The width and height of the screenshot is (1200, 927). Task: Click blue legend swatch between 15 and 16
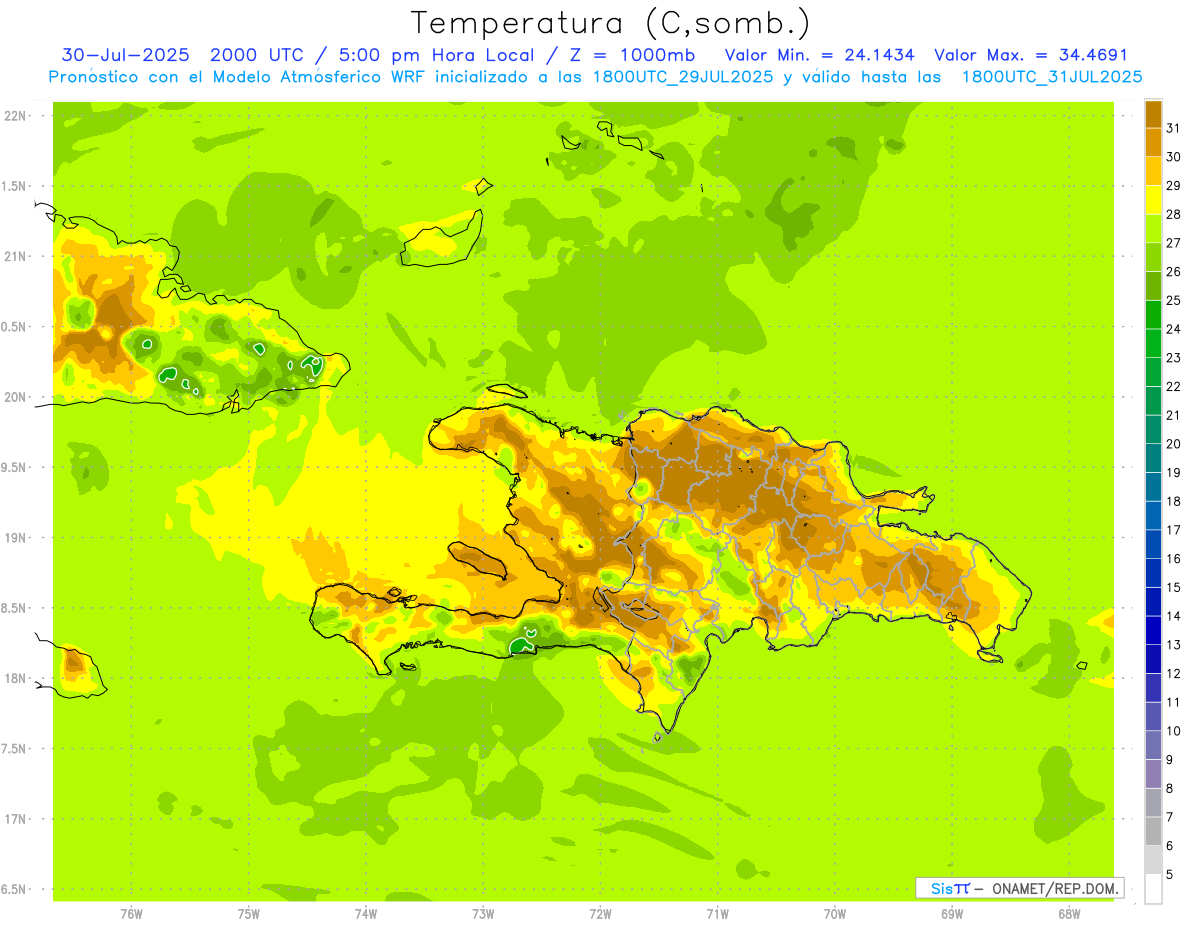pyautogui.click(x=1153, y=572)
